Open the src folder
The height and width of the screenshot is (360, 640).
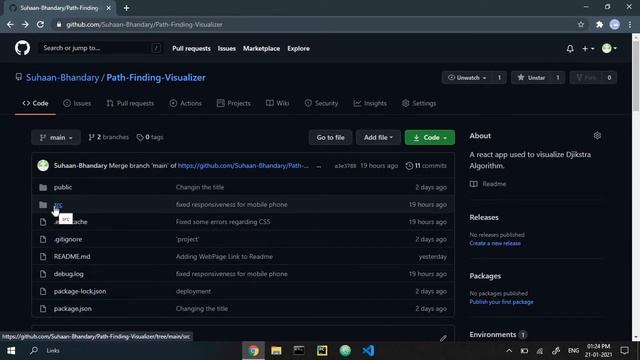58,204
